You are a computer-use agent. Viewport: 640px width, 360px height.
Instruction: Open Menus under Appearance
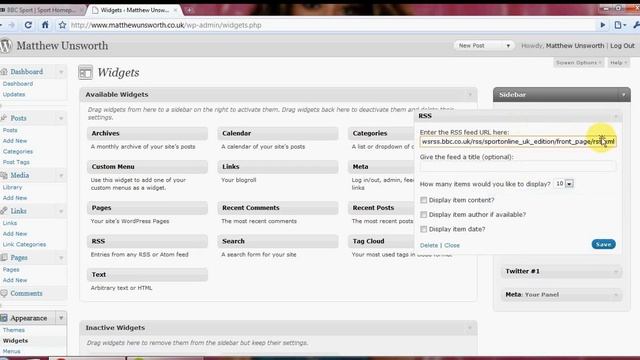(x=11, y=351)
